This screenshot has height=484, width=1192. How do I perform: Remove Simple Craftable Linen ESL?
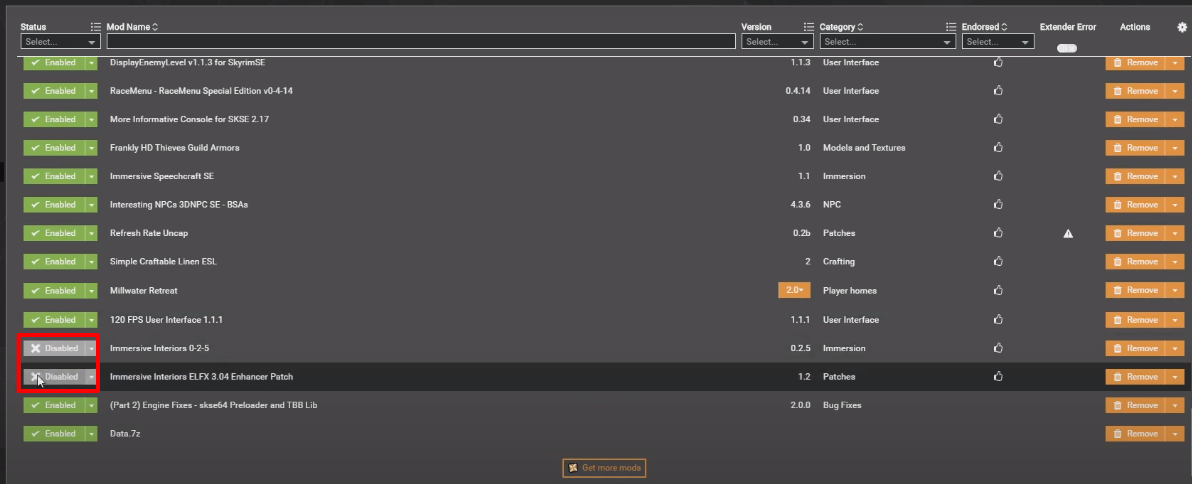pyautogui.click(x=1135, y=261)
